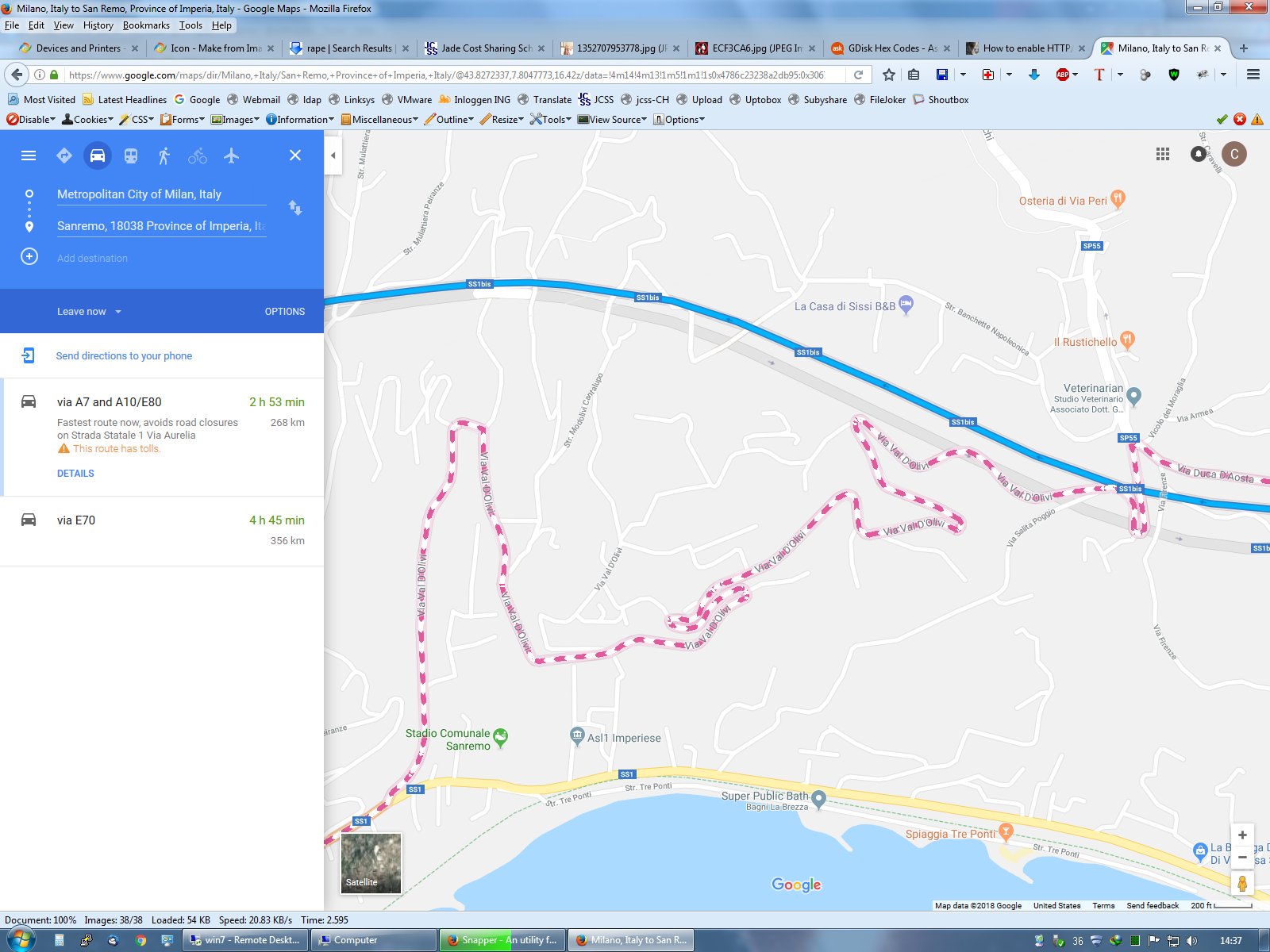1270x952 pixels.
Task: Click the Terms link on map
Action: [1103, 905]
